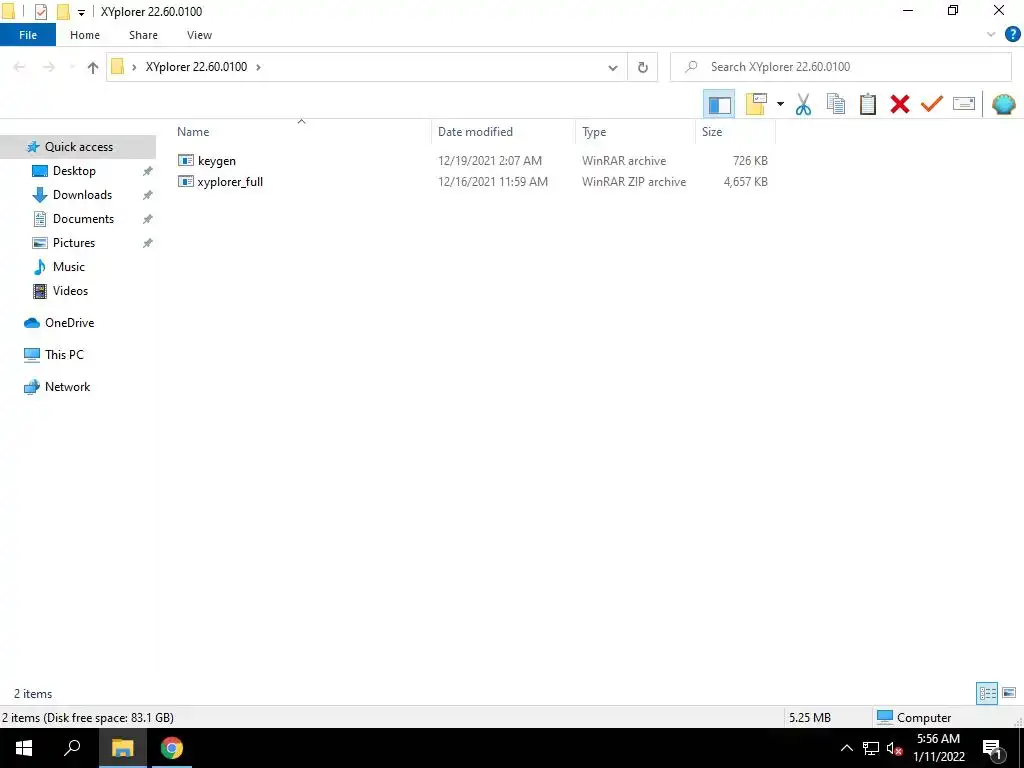
Task: Go up one folder level
Action: (93, 67)
